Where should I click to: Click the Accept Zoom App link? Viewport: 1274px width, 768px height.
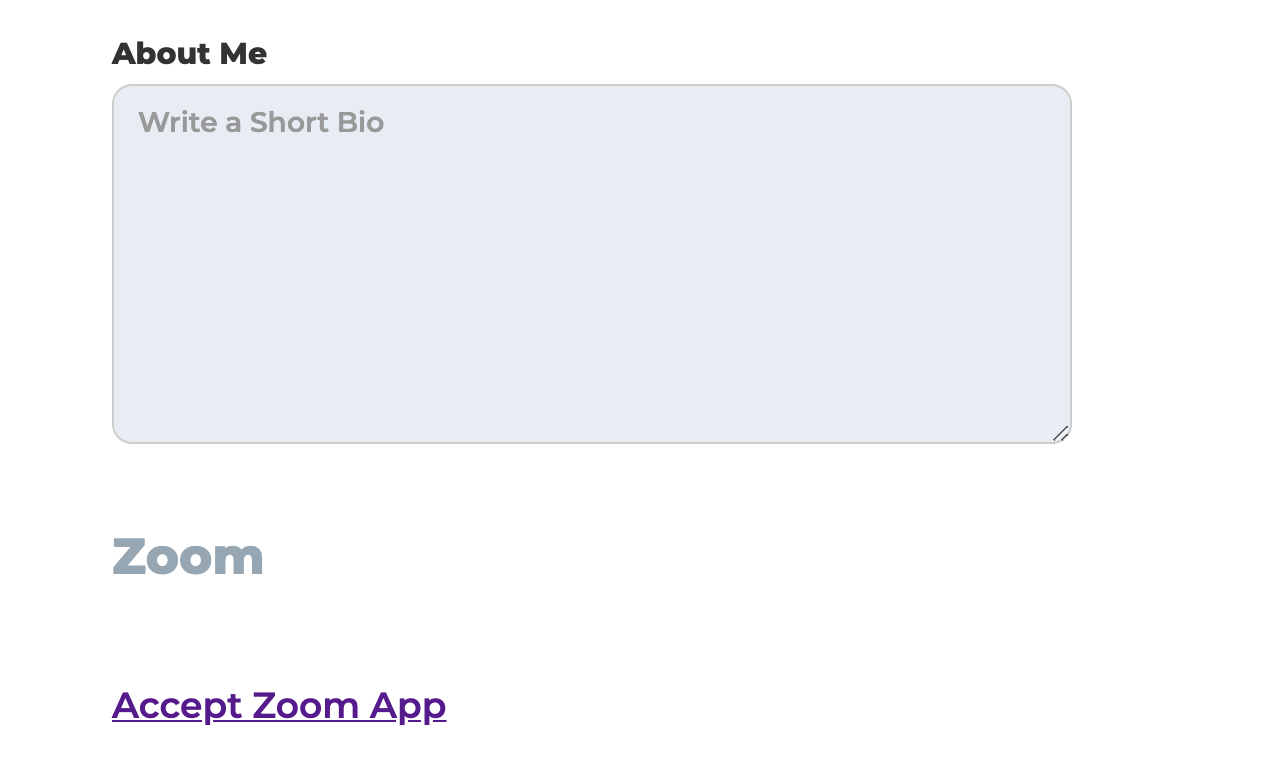[x=279, y=705]
